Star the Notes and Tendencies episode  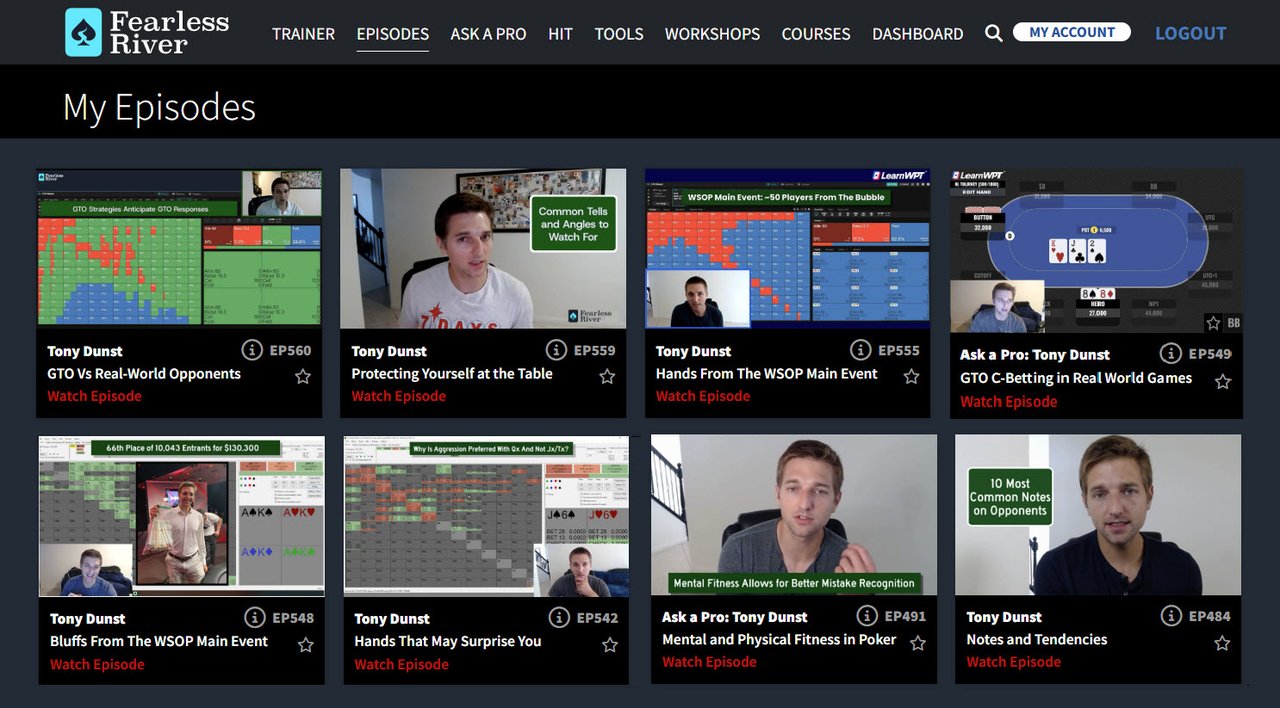(1222, 643)
